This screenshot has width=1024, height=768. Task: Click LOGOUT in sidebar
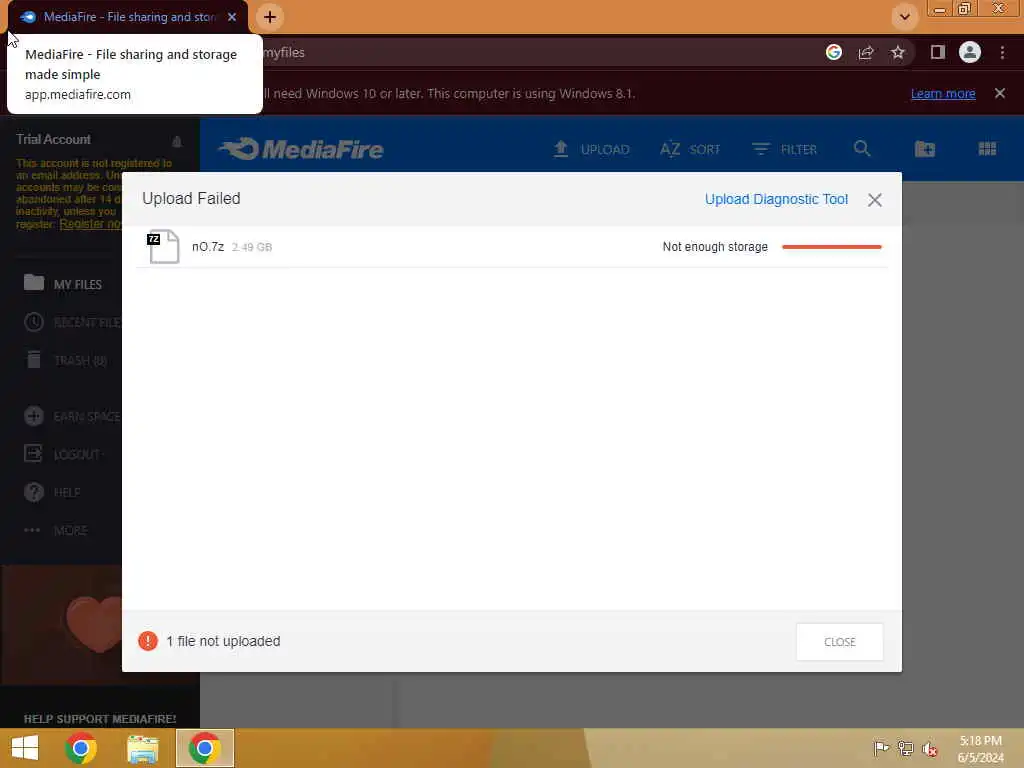click(63, 454)
